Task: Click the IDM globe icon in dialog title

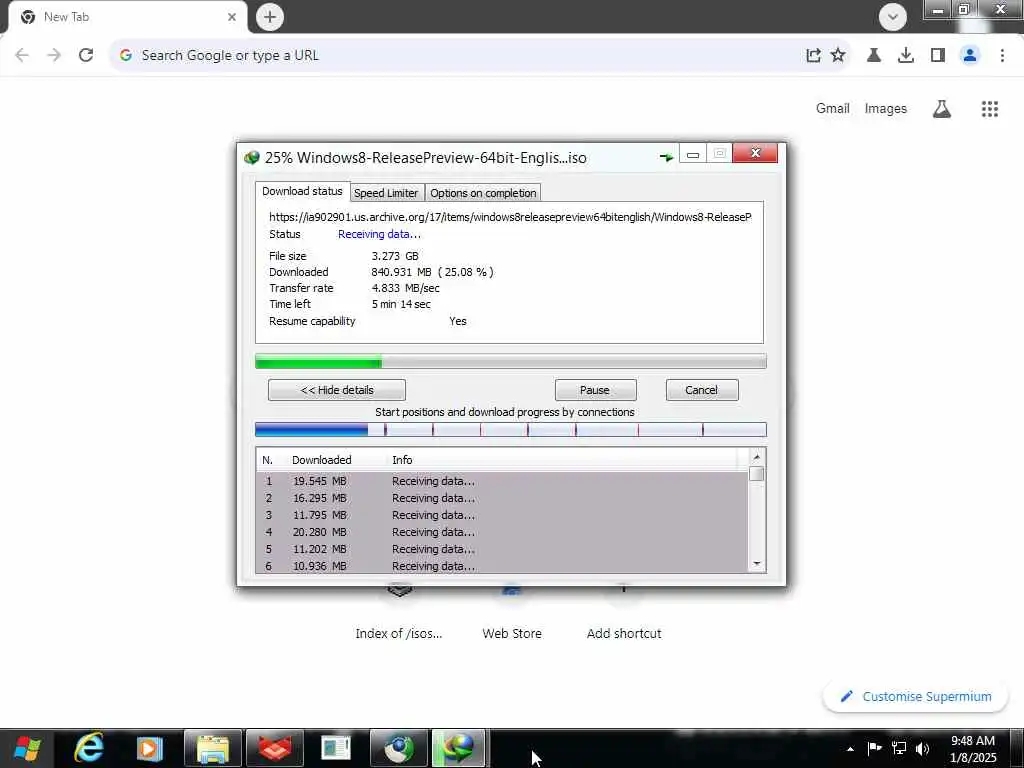Action: coord(251,157)
